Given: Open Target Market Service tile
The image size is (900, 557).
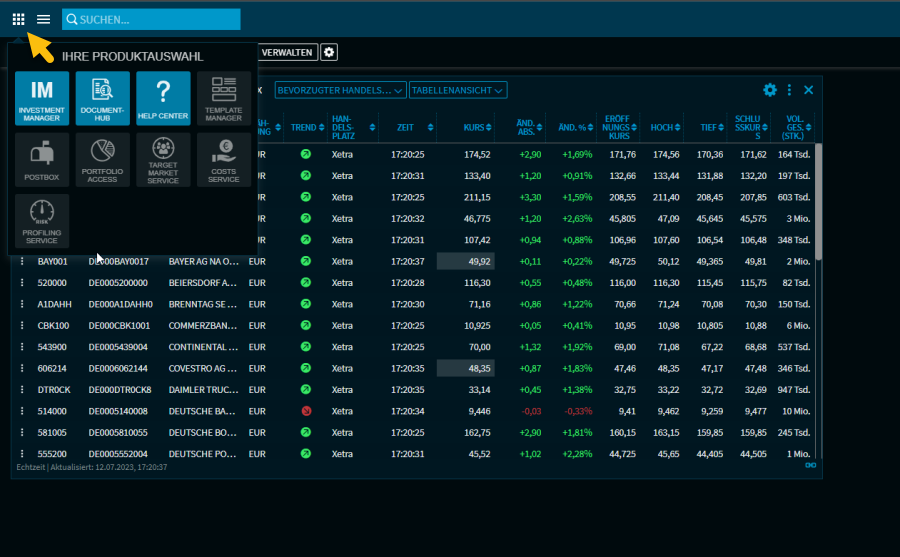Looking at the screenshot, I should [x=163, y=160].
